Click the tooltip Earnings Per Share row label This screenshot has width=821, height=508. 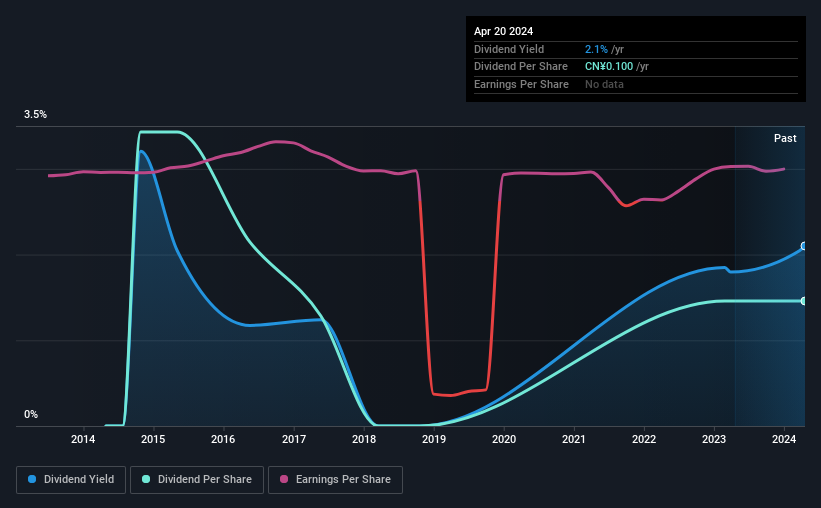[x=521, y=84]
